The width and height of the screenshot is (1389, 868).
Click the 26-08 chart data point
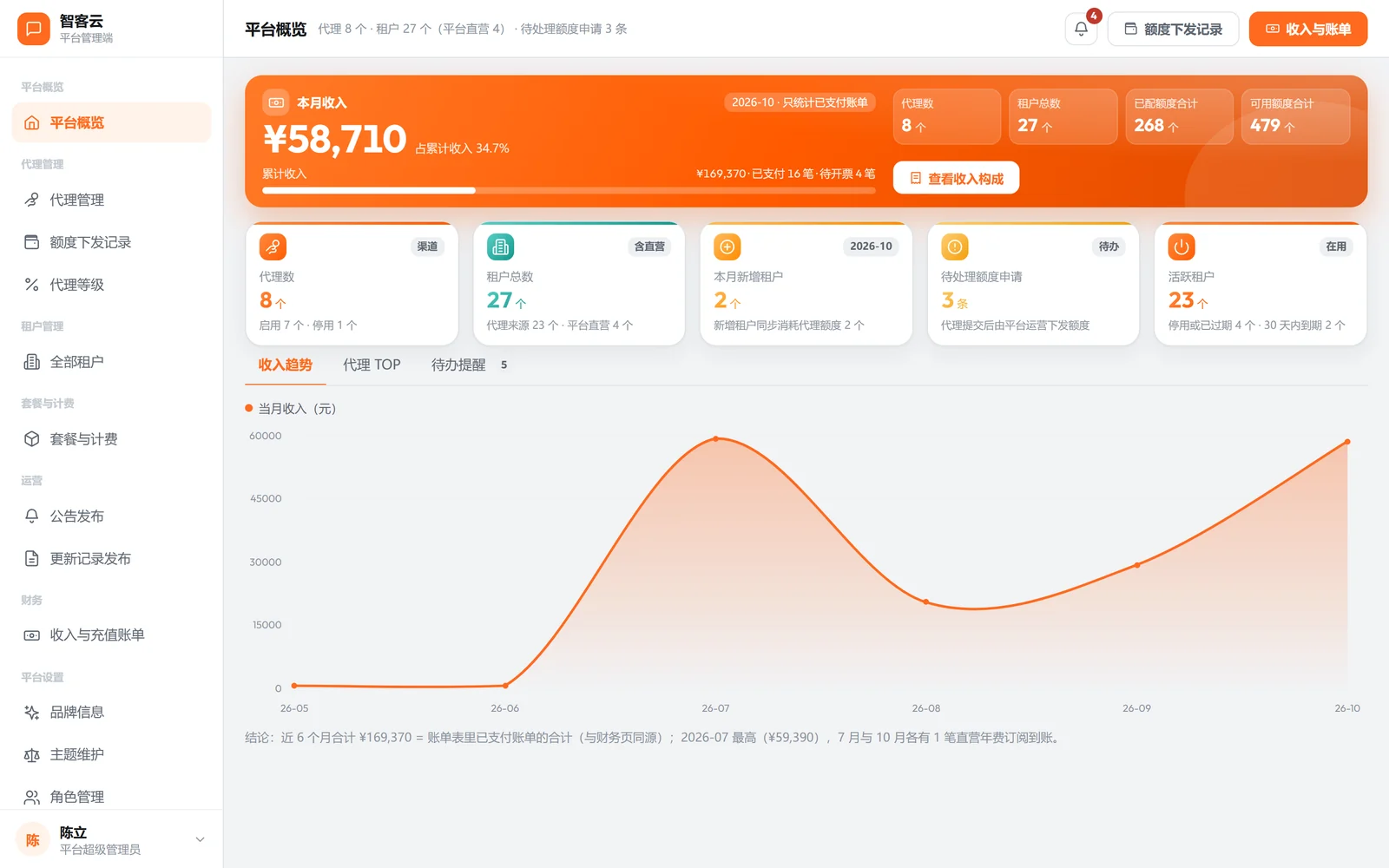925,602
